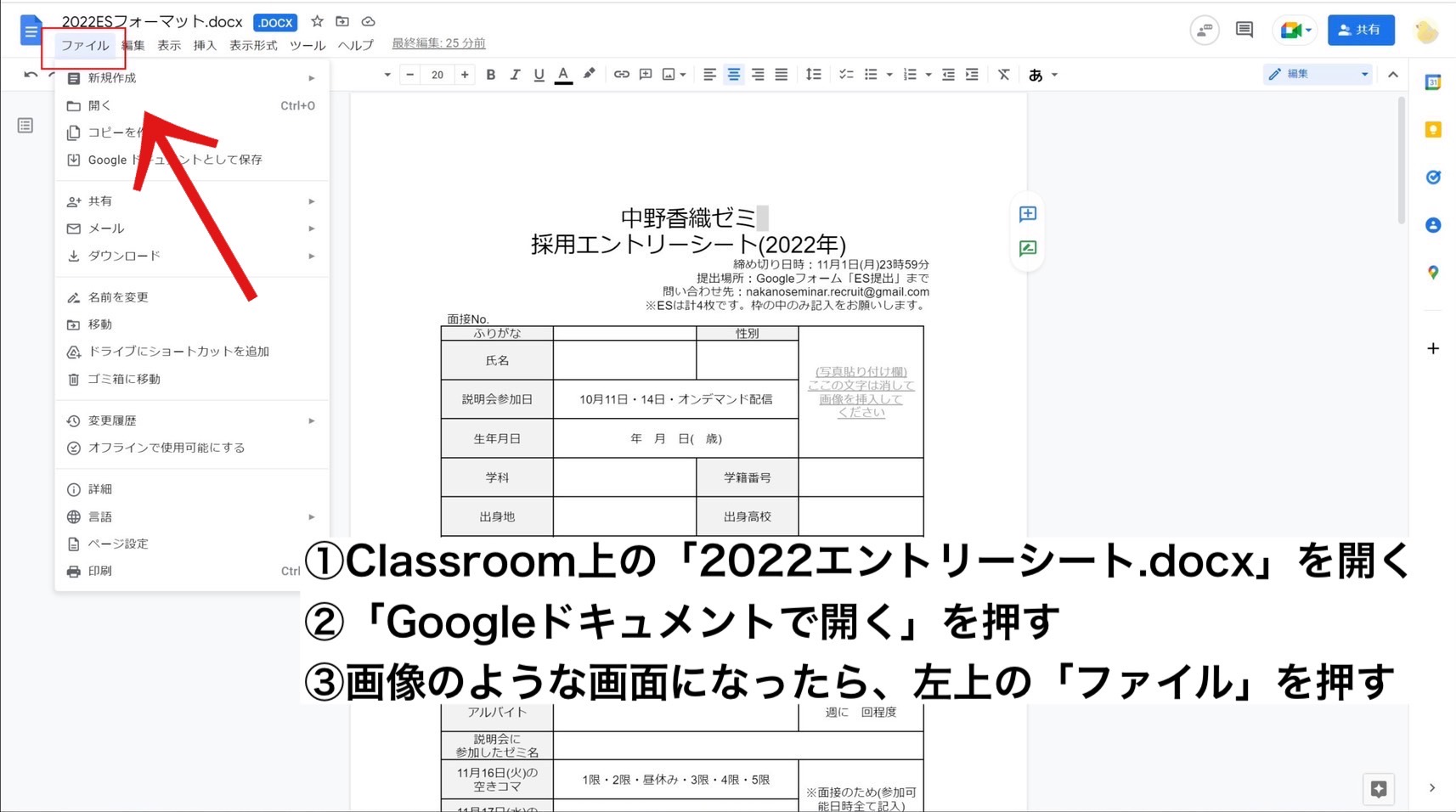
Task: Hide the side panel with the chevron
Action: pyautogui.click(x=1432, y=788)
